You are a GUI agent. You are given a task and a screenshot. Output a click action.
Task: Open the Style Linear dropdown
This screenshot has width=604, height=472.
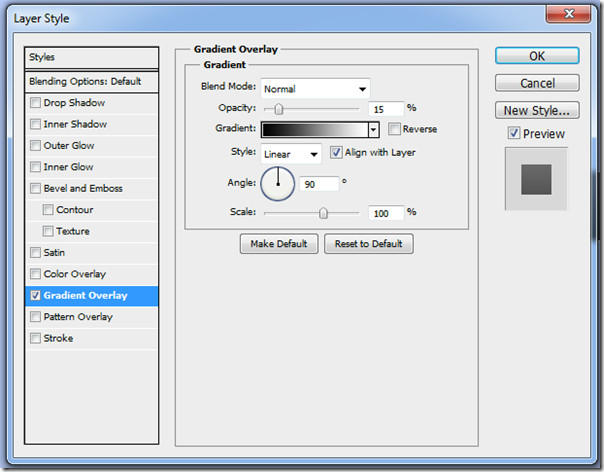(x=291, y=154)
